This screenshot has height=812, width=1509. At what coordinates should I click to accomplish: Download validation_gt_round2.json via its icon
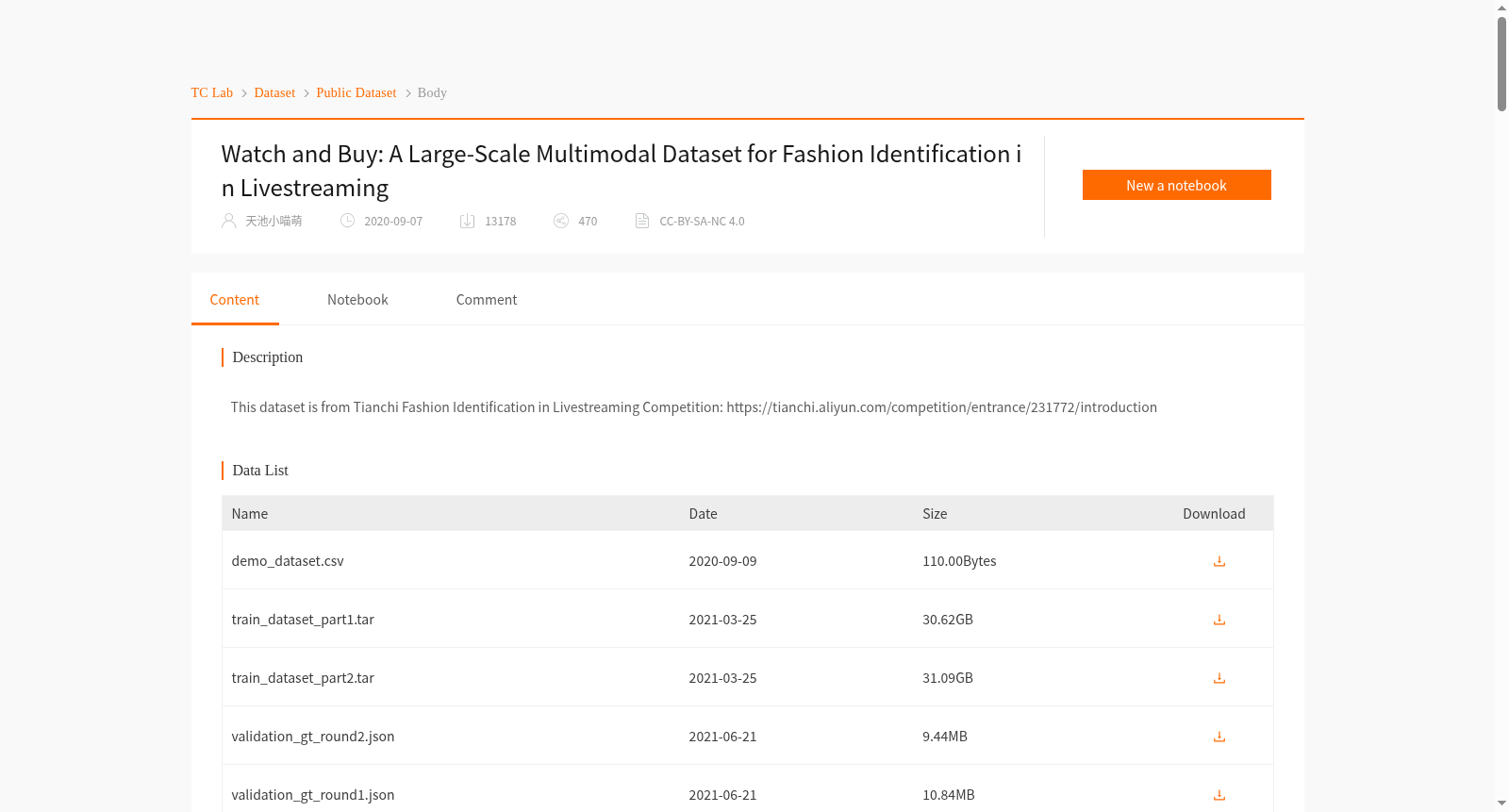coord(1219,737)
